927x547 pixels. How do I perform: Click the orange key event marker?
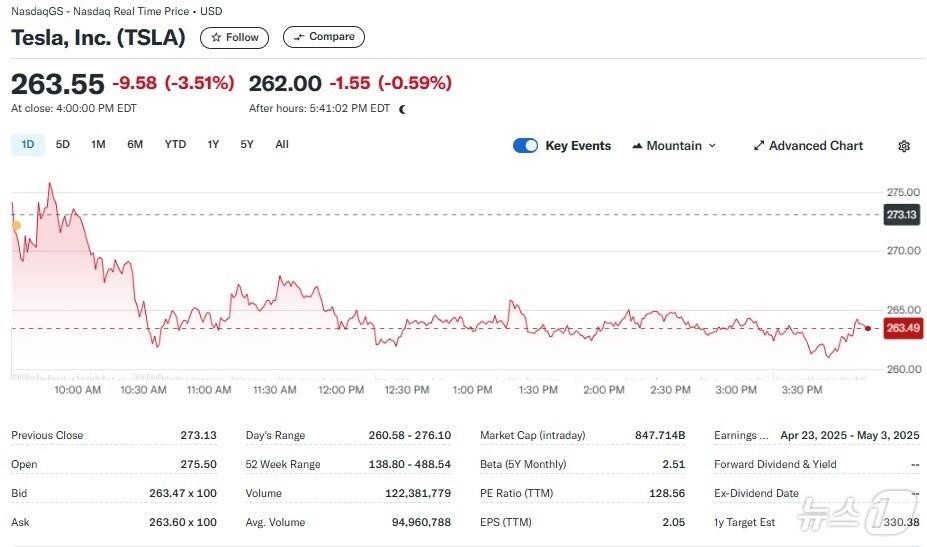15,226
